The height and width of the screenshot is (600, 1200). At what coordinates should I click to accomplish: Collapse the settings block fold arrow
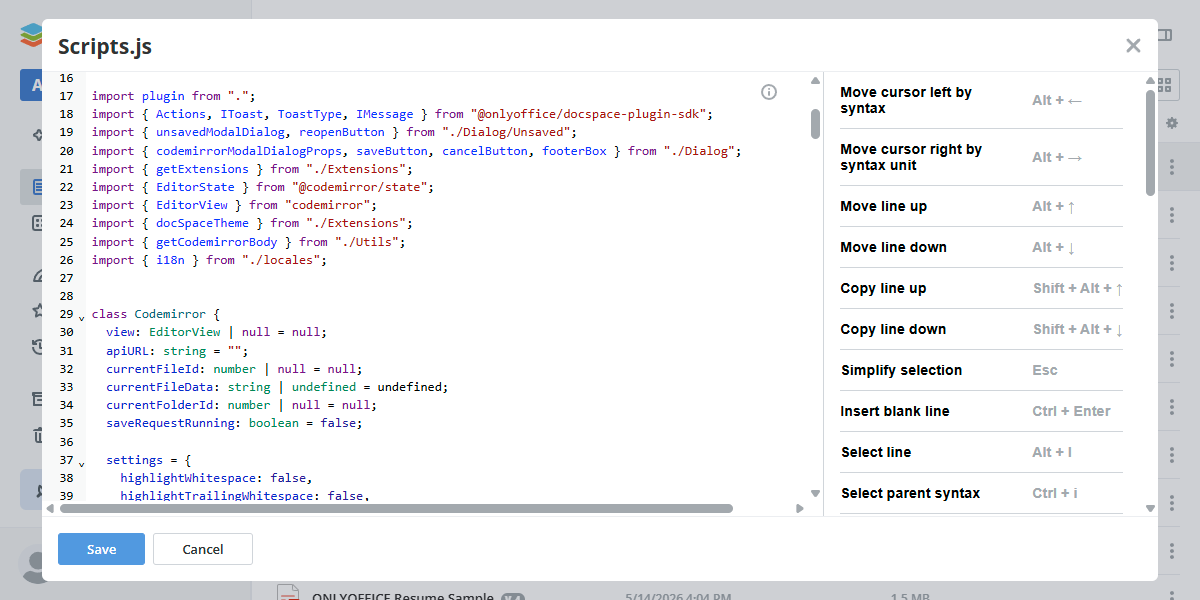[81, 463]
